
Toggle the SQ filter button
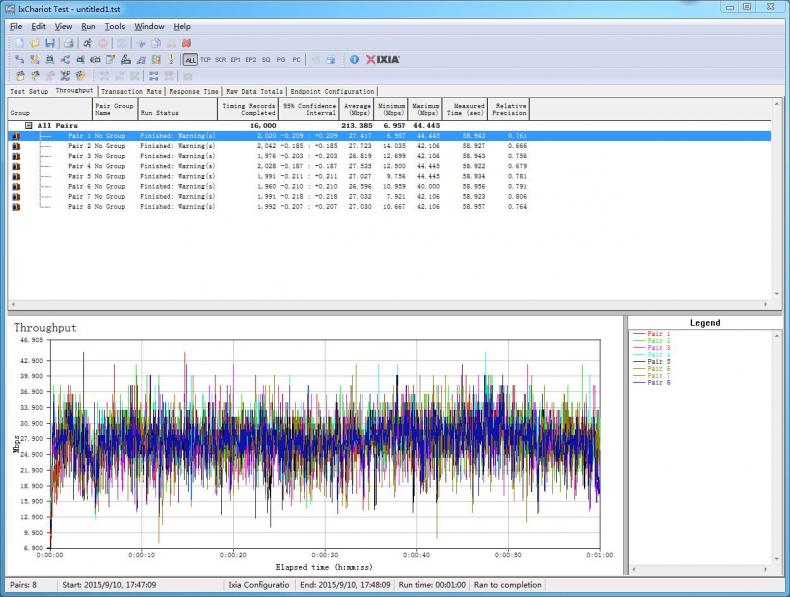266,59
